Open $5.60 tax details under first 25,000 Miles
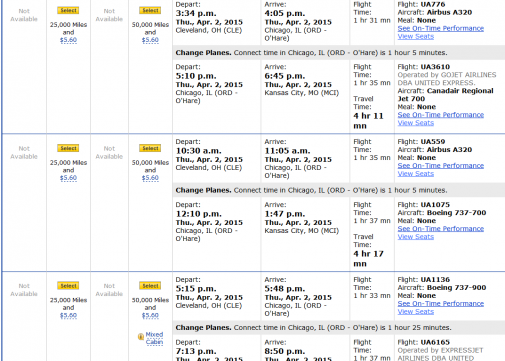Image resolution: width=505 pixels, height=361 pixels. pos(68,40)
